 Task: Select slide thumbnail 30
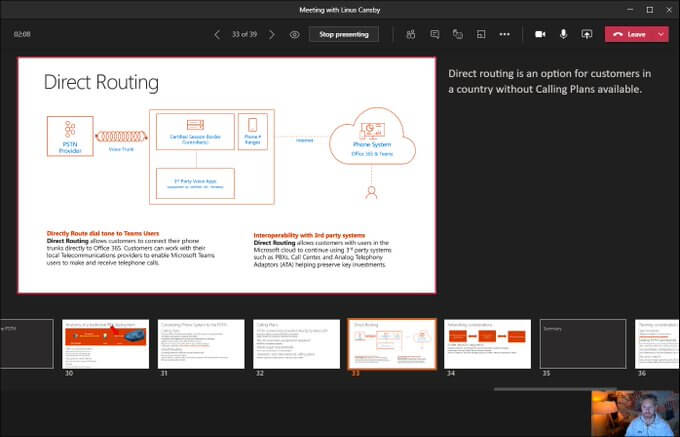[105, 344]
